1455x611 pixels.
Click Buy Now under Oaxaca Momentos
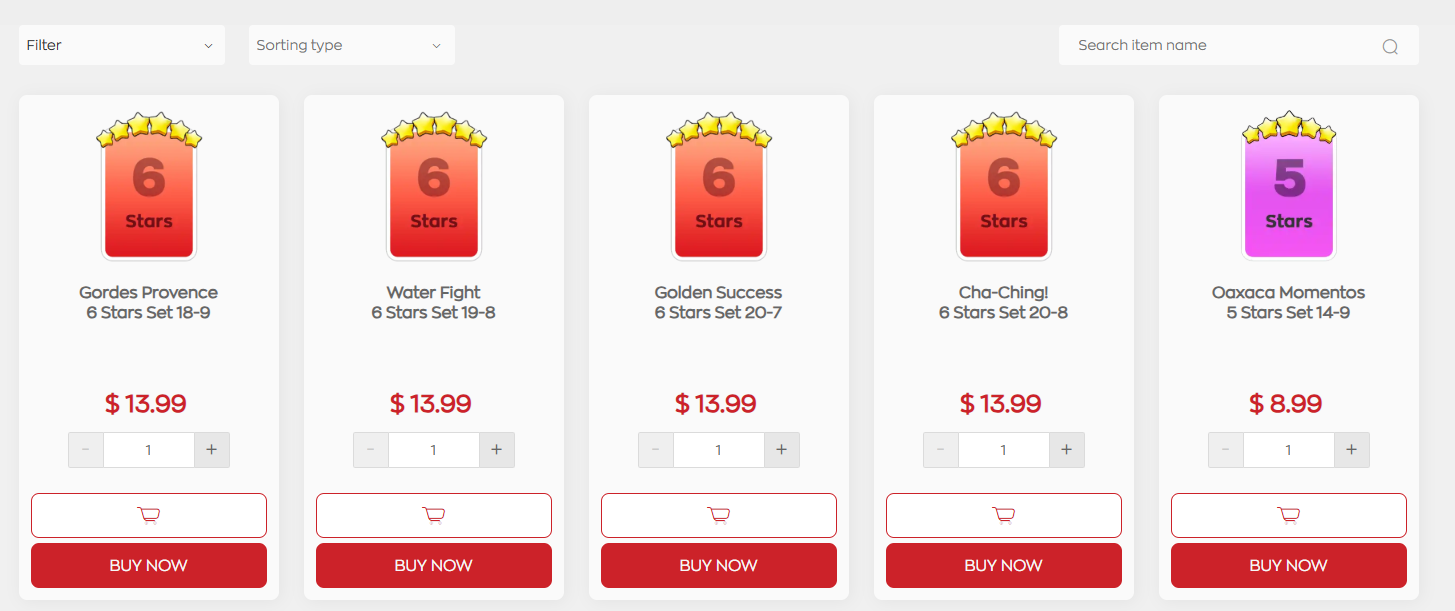pos(1288,566)
